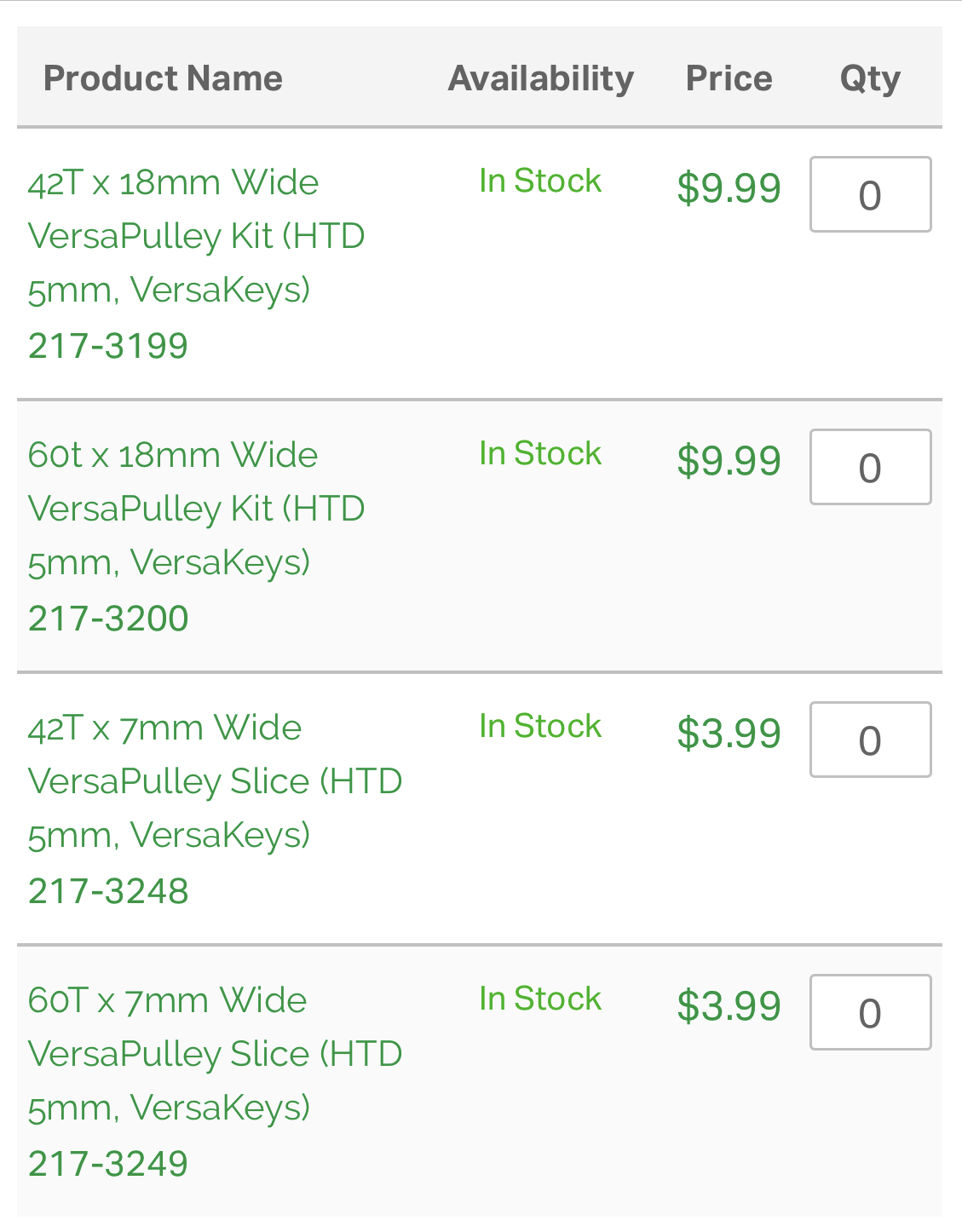Screen dimensions: 962x1232
Task: Select part number 217-3249
Action: click(x=108, y=1164)
